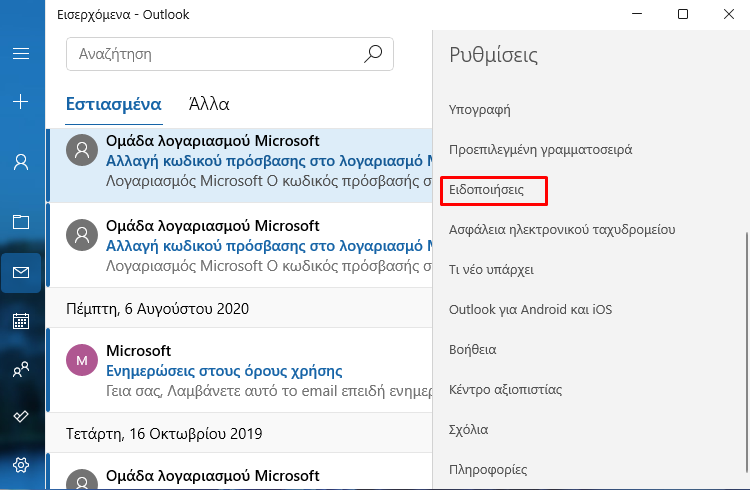Switch to the Εστιασμένα tab
This screenshot has width=750, height=490.
point(113,104)
